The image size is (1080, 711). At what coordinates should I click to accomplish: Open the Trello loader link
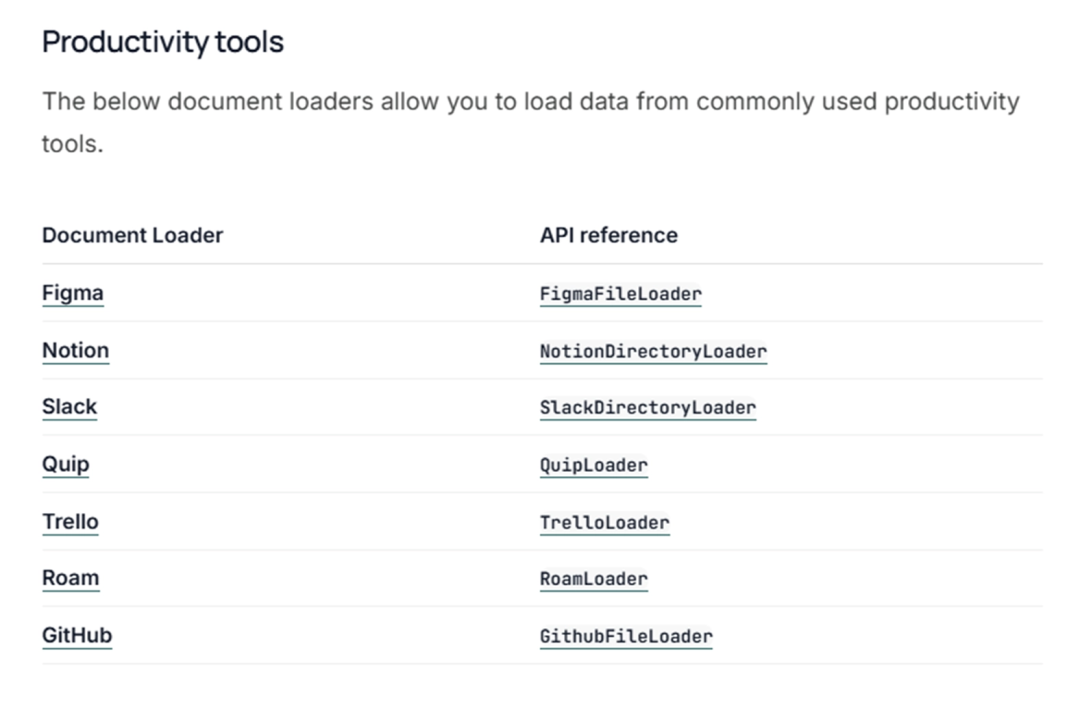[70, 521]
